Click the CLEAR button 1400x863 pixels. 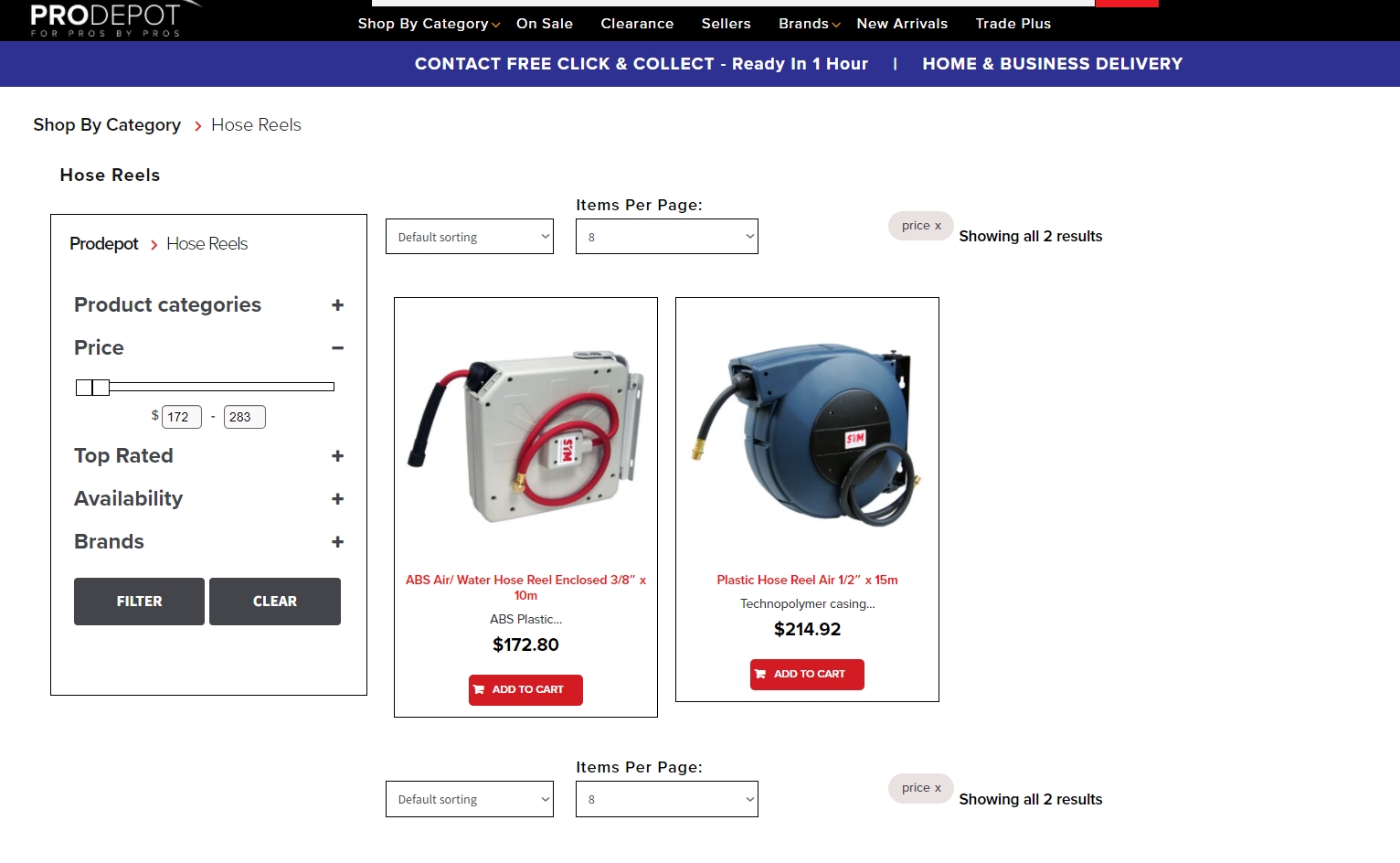click(275, 602)
